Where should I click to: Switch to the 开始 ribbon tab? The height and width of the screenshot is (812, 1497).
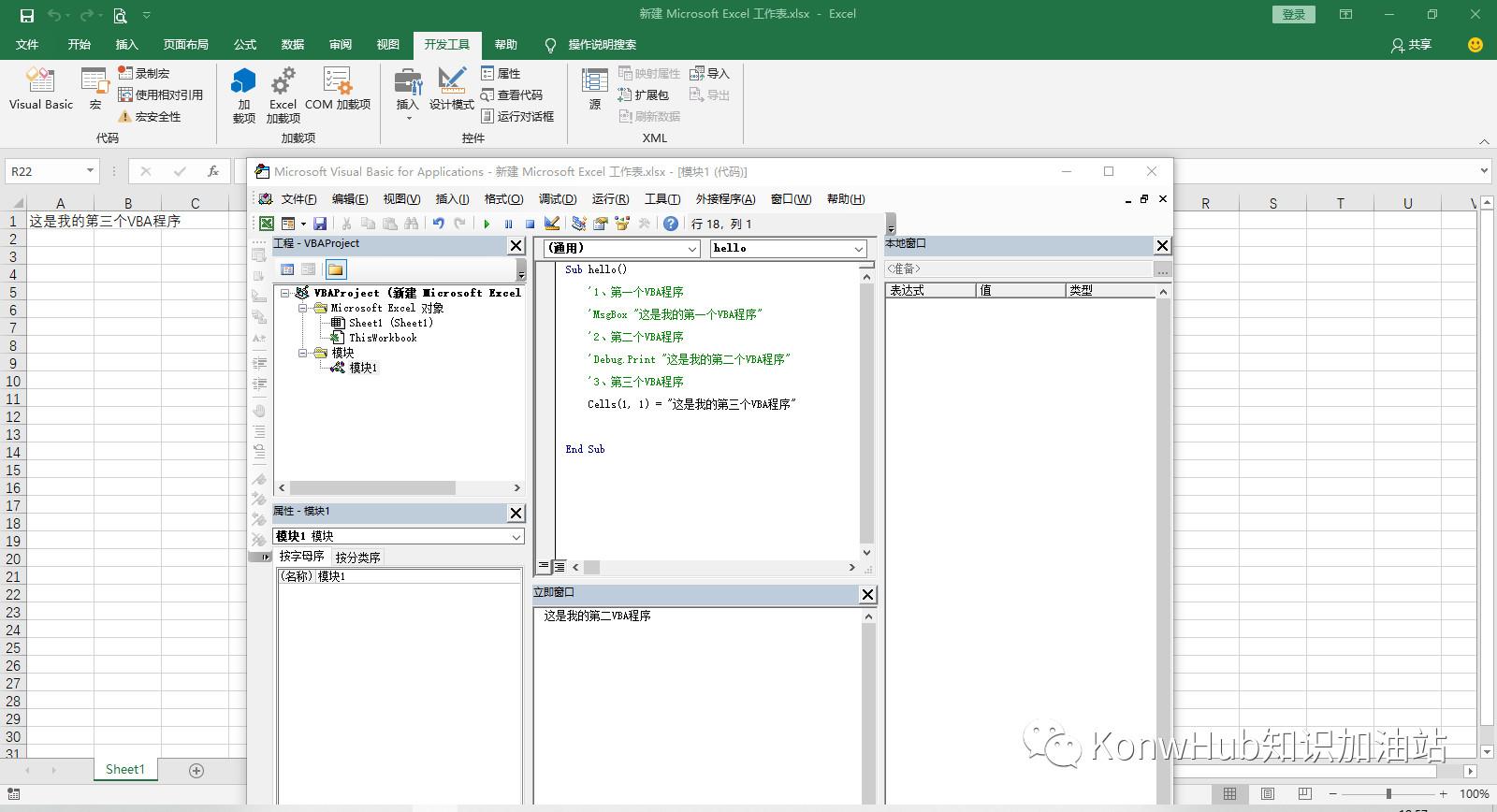pyautogui.click(x=80, y=44)
